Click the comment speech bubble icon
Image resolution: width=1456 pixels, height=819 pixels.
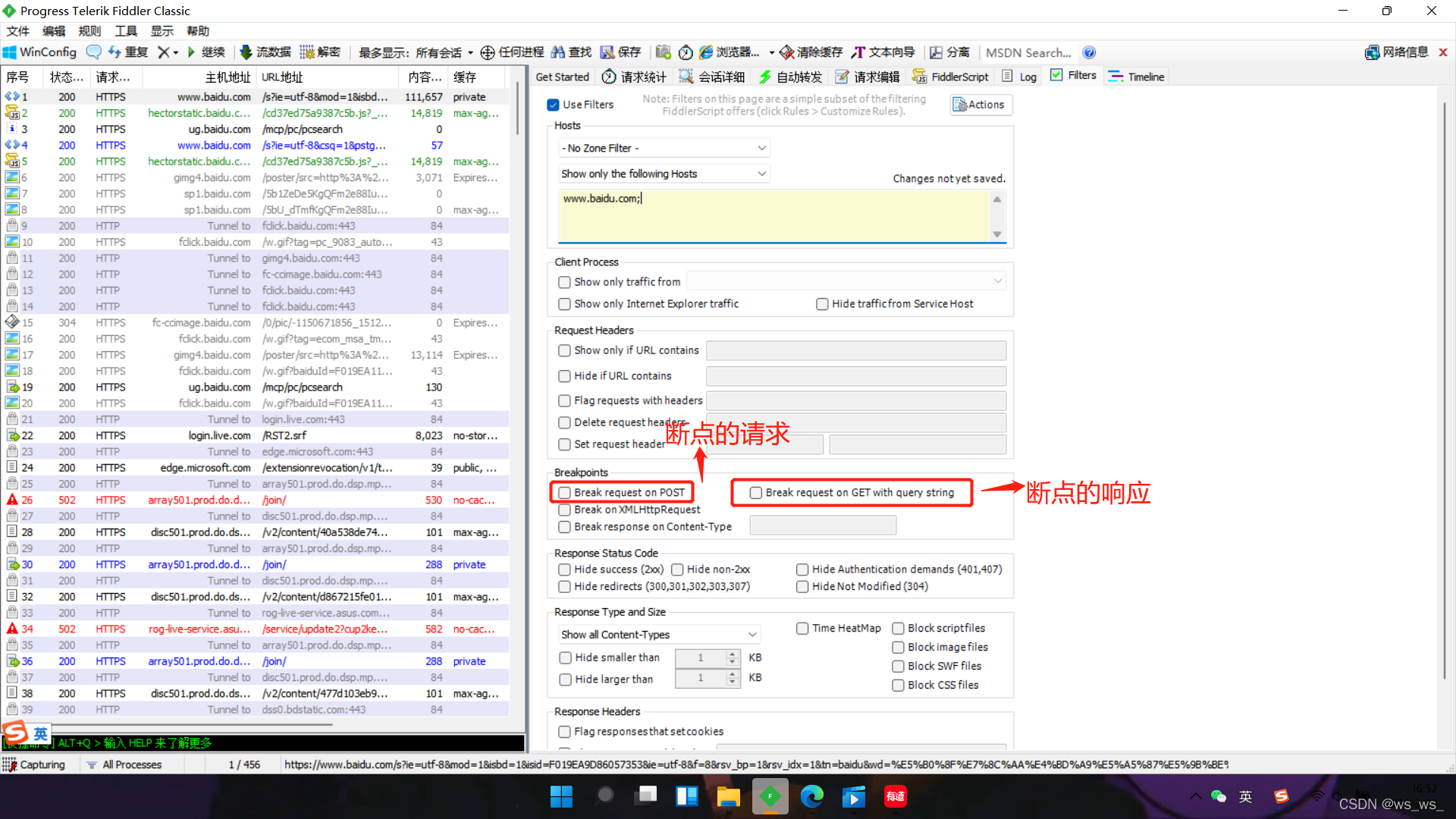(x=94, y=52)
